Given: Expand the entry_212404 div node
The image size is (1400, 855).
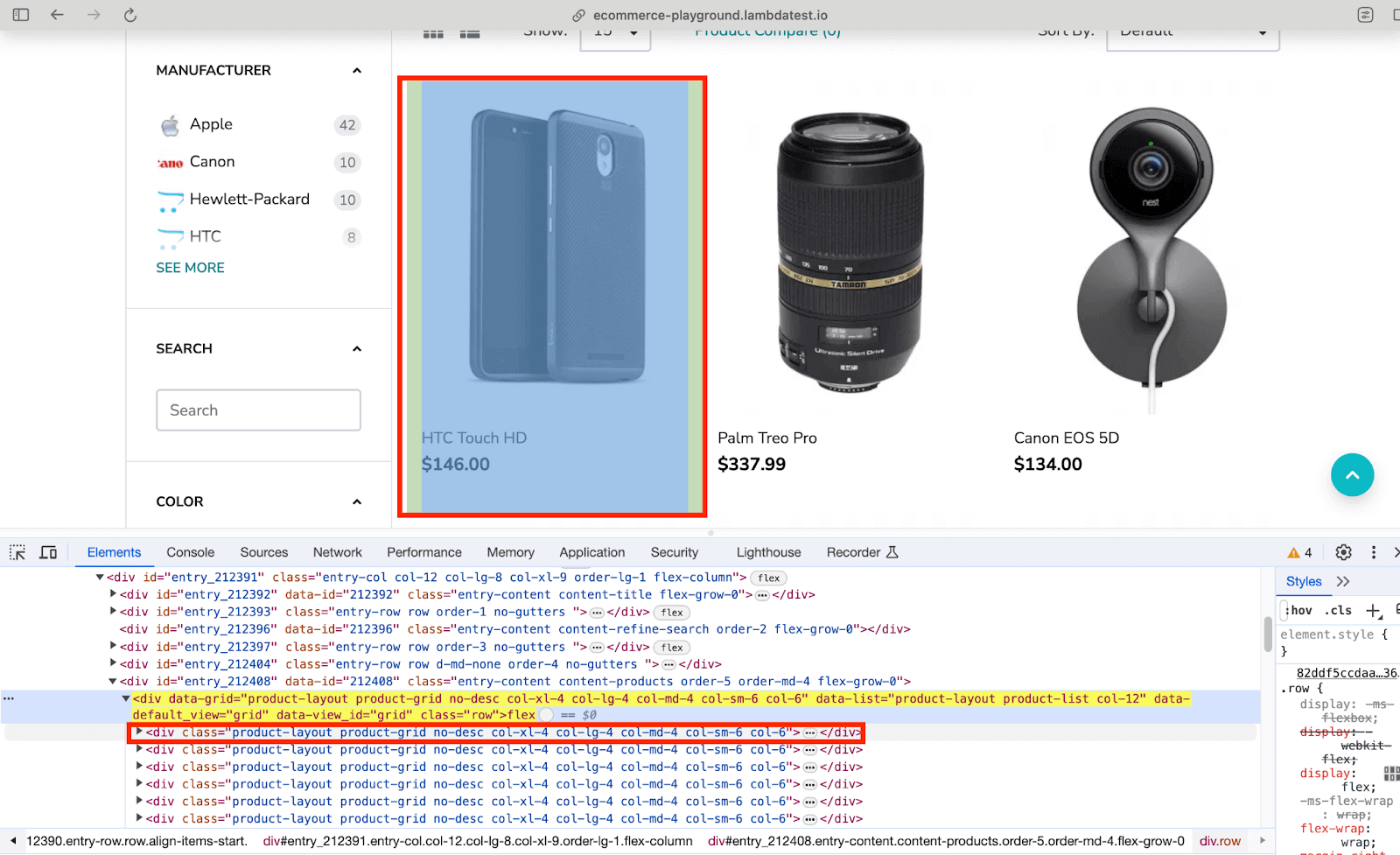Looking at the screenshot, I should 113,664.
